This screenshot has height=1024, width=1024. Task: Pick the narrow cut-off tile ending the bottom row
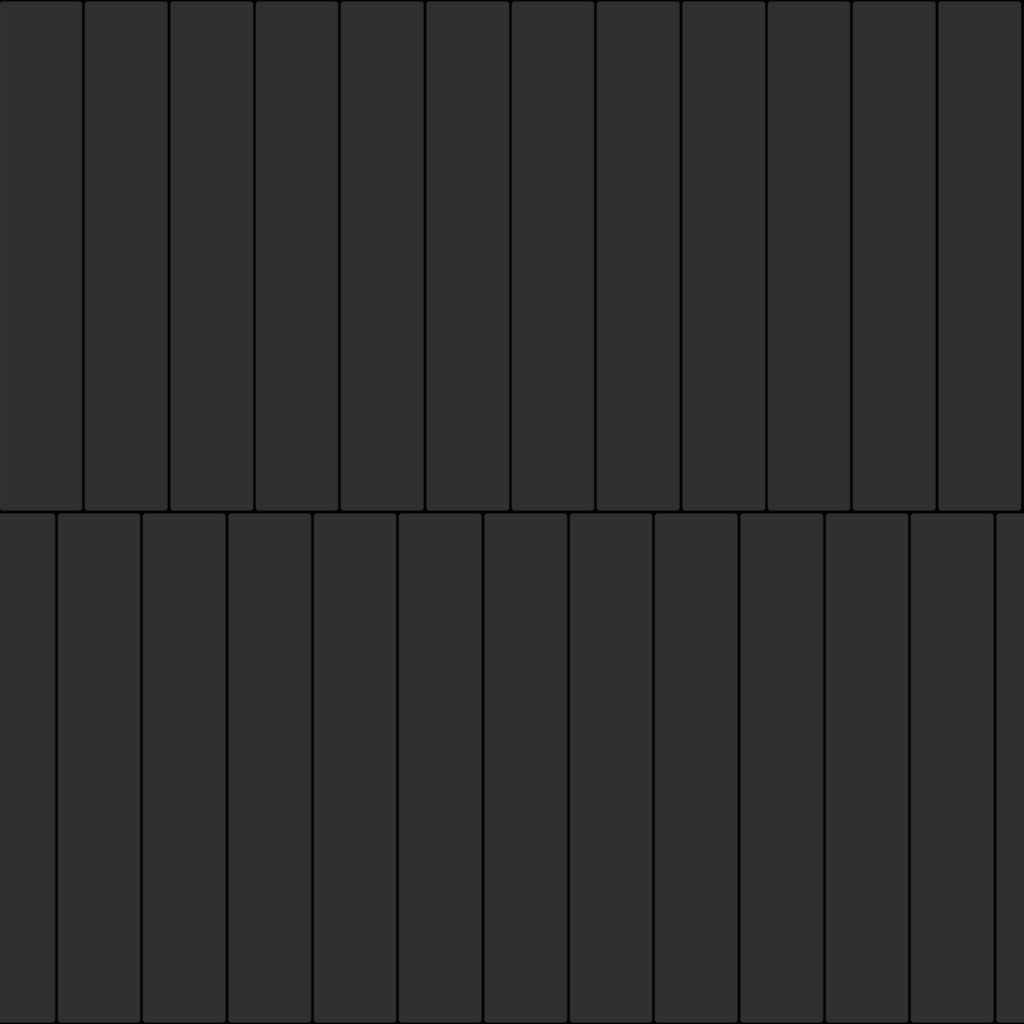(1010, 768)
